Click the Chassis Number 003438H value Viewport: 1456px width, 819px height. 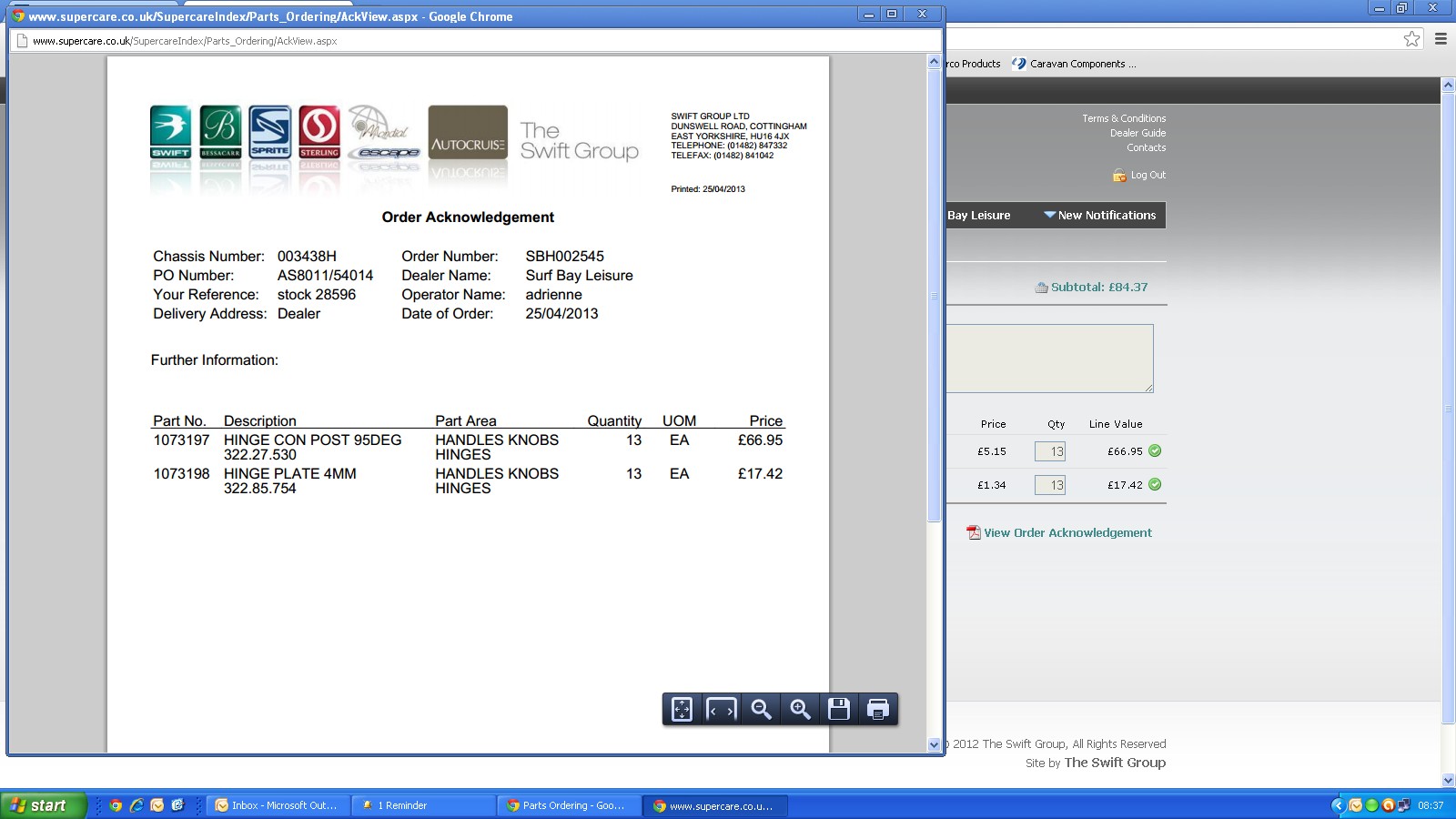tap(307, 257)
